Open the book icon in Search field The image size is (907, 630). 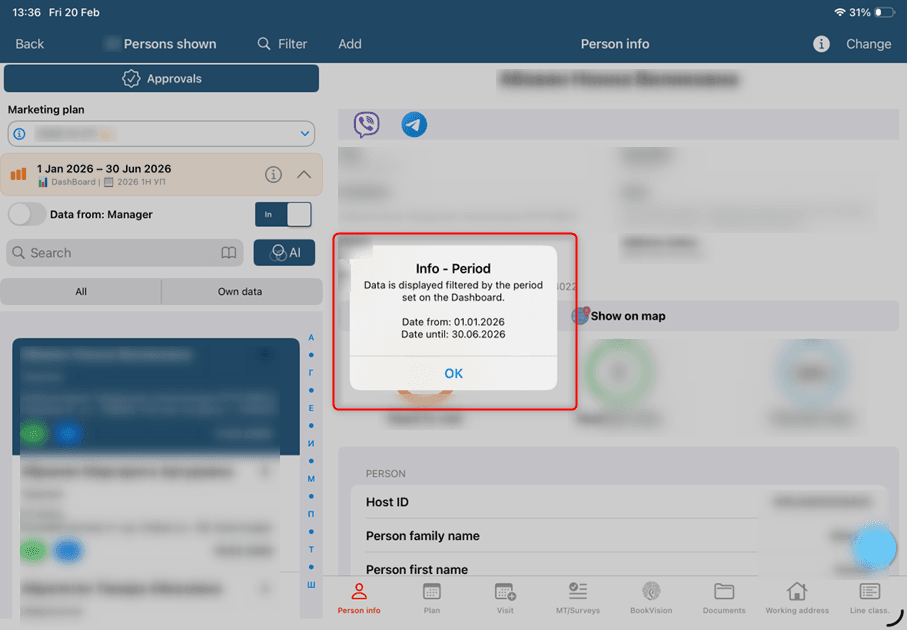coord(229,253)
